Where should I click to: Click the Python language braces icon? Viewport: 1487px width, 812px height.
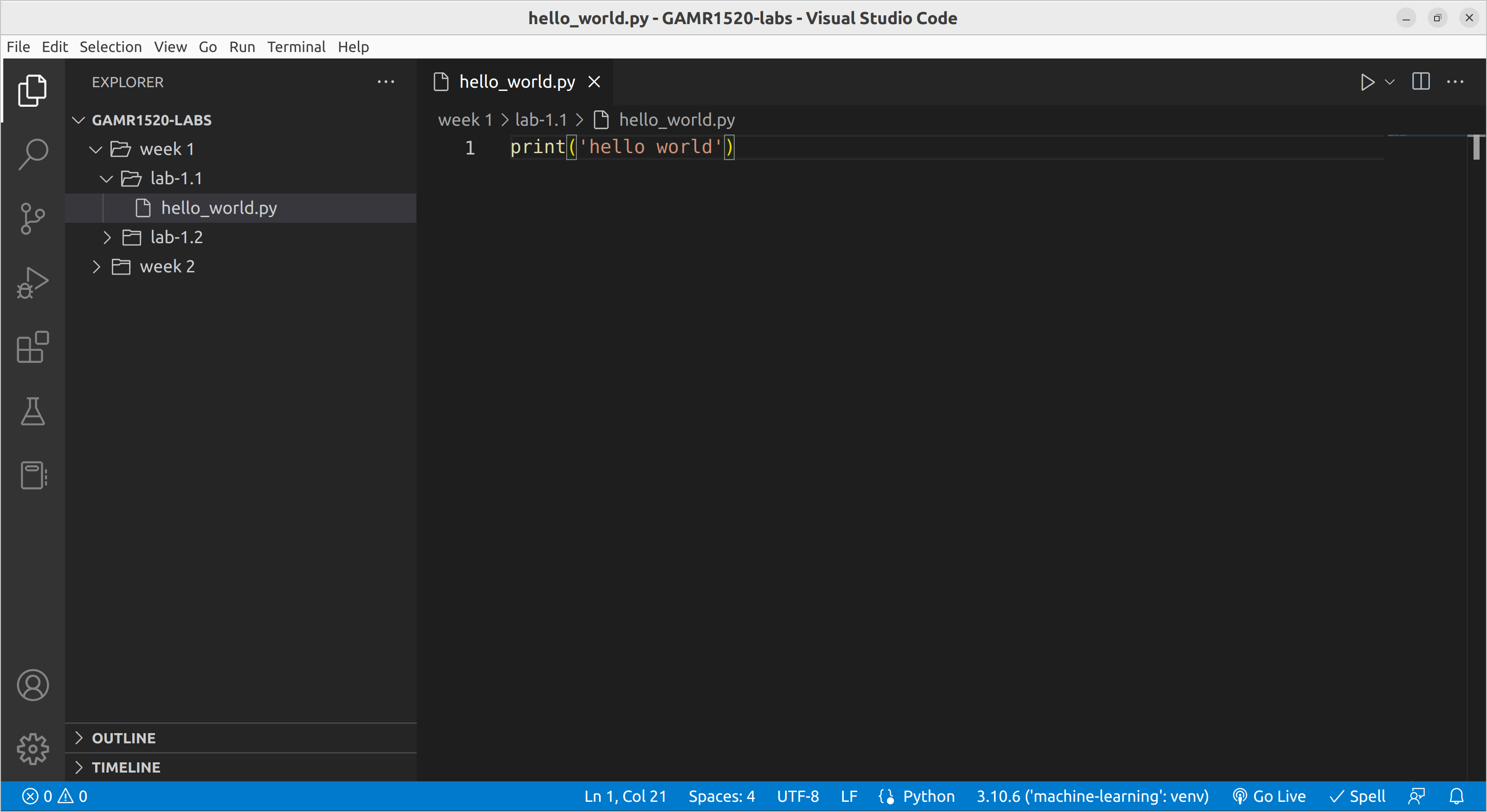pos(886,796)
